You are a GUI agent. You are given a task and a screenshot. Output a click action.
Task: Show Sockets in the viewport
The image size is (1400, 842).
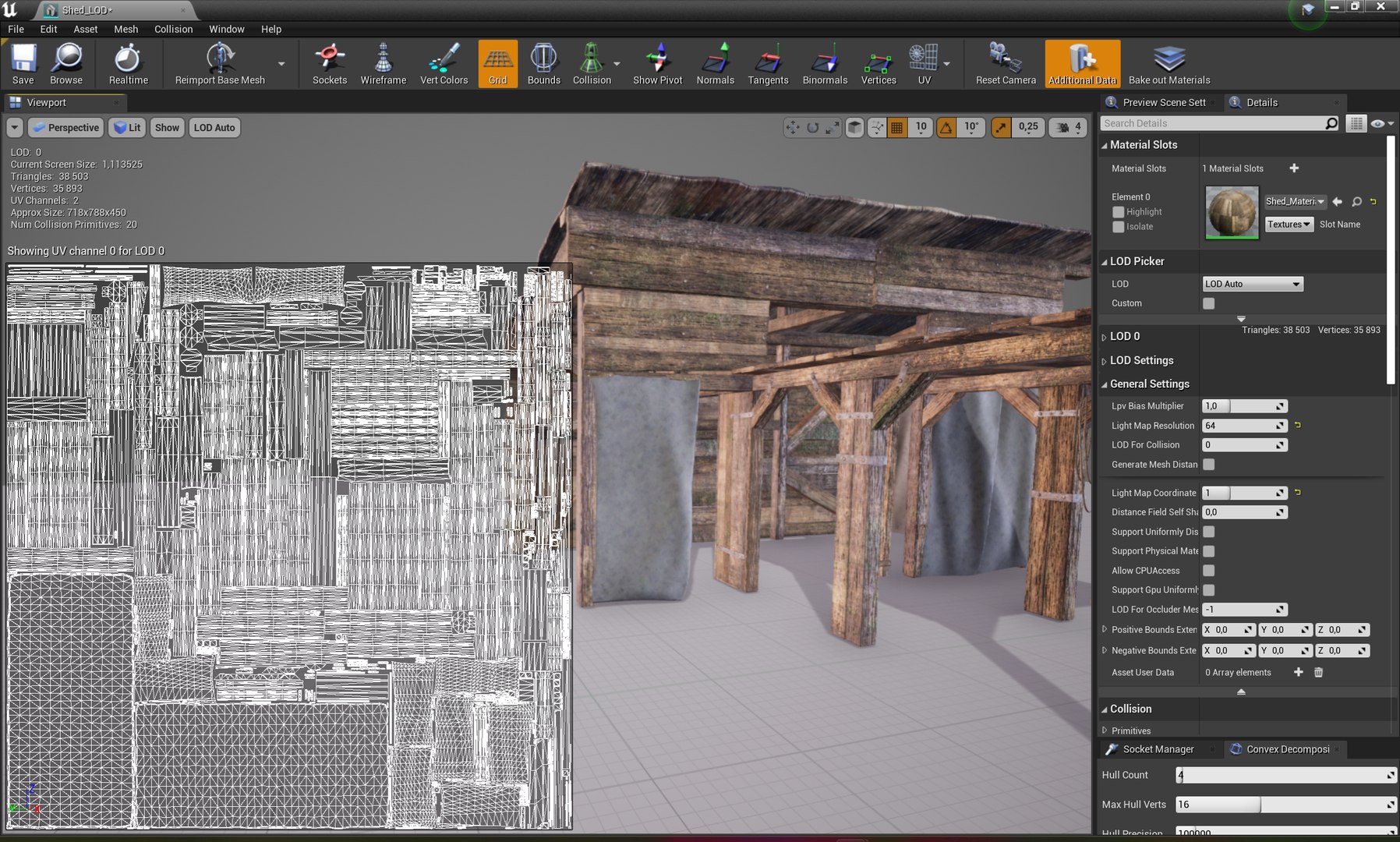(330, 64)
